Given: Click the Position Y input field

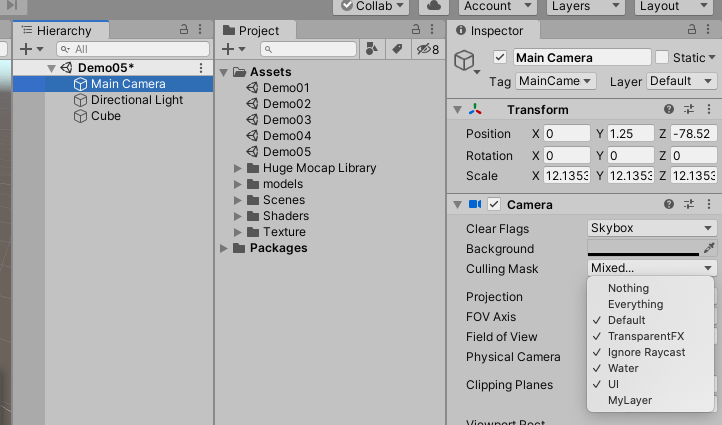Looking at the screenshot, I should coord(629,134).
